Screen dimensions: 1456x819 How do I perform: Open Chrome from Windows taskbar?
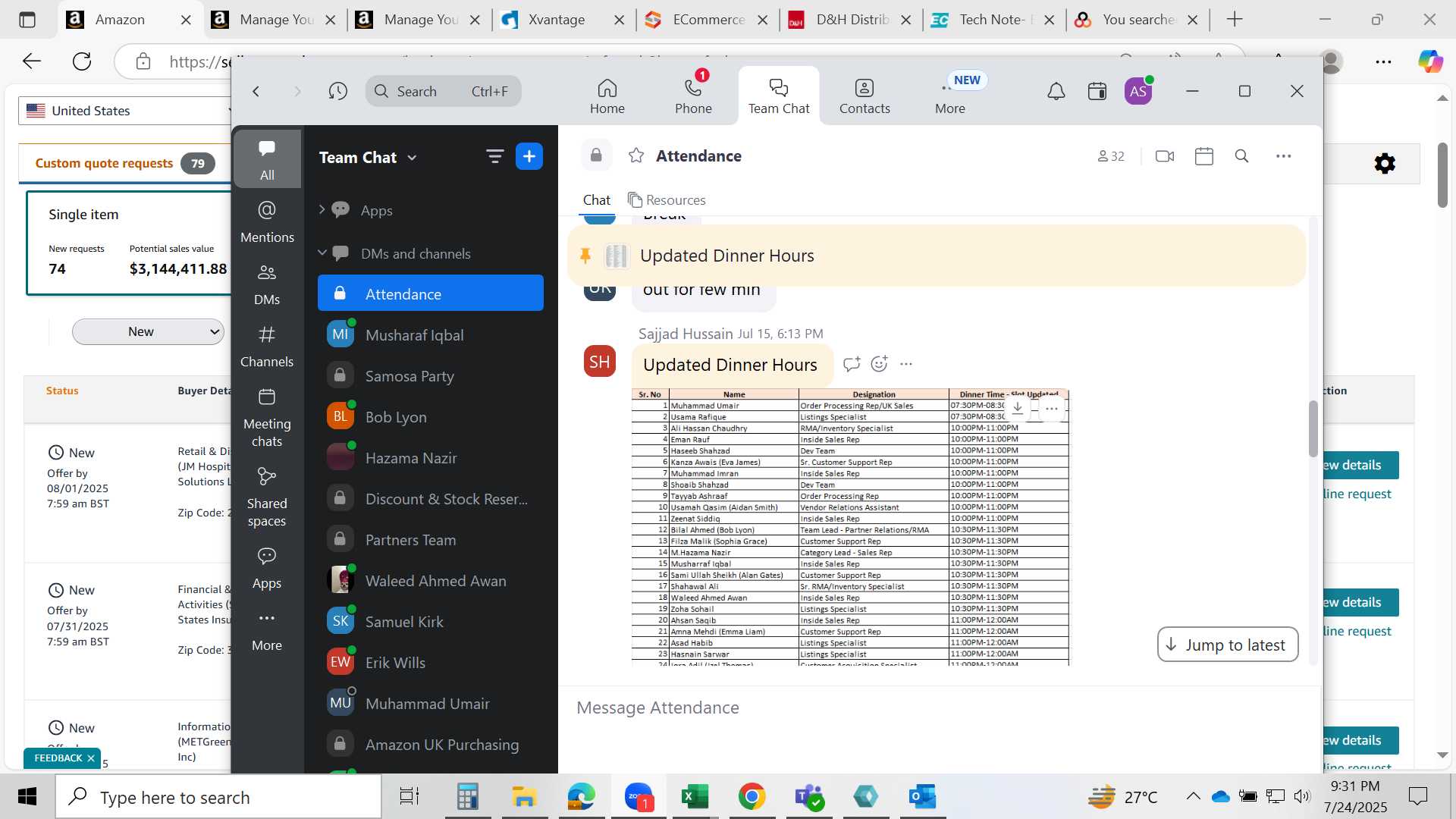point(752,797)
